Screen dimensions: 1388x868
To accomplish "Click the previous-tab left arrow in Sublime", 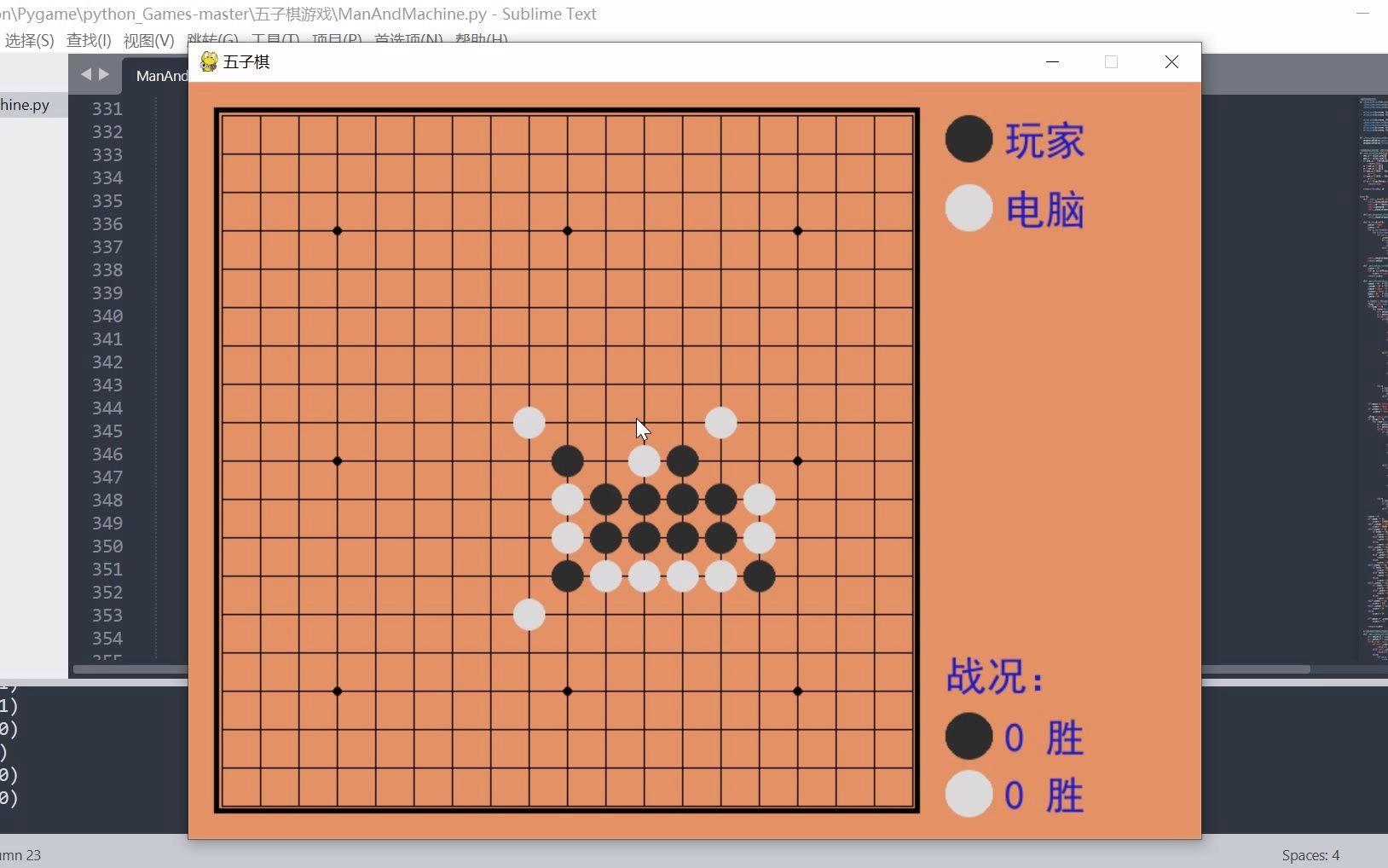I will tap(85, 74).
